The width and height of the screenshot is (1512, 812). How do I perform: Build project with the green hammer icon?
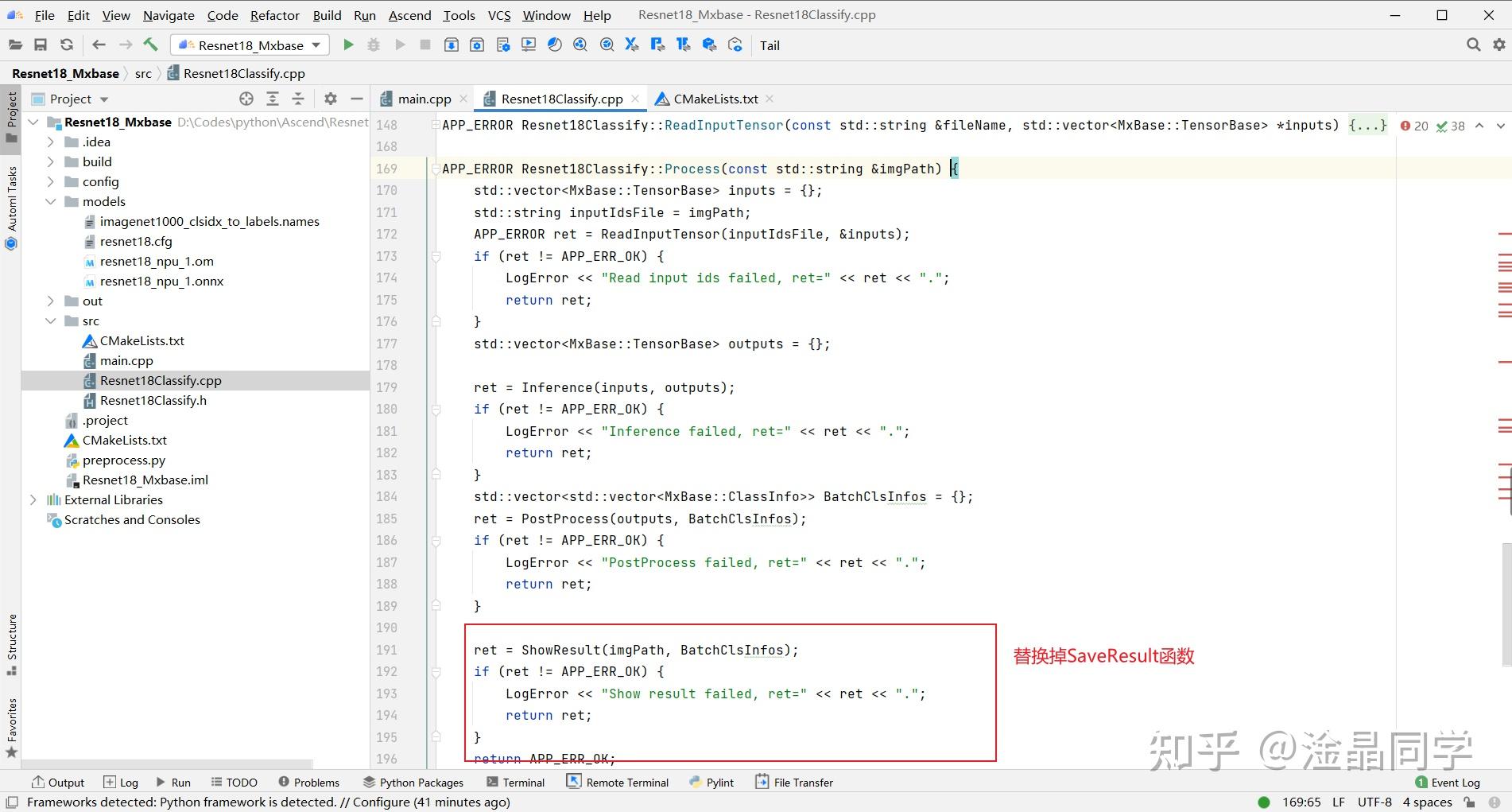click(x=150, y=45)
